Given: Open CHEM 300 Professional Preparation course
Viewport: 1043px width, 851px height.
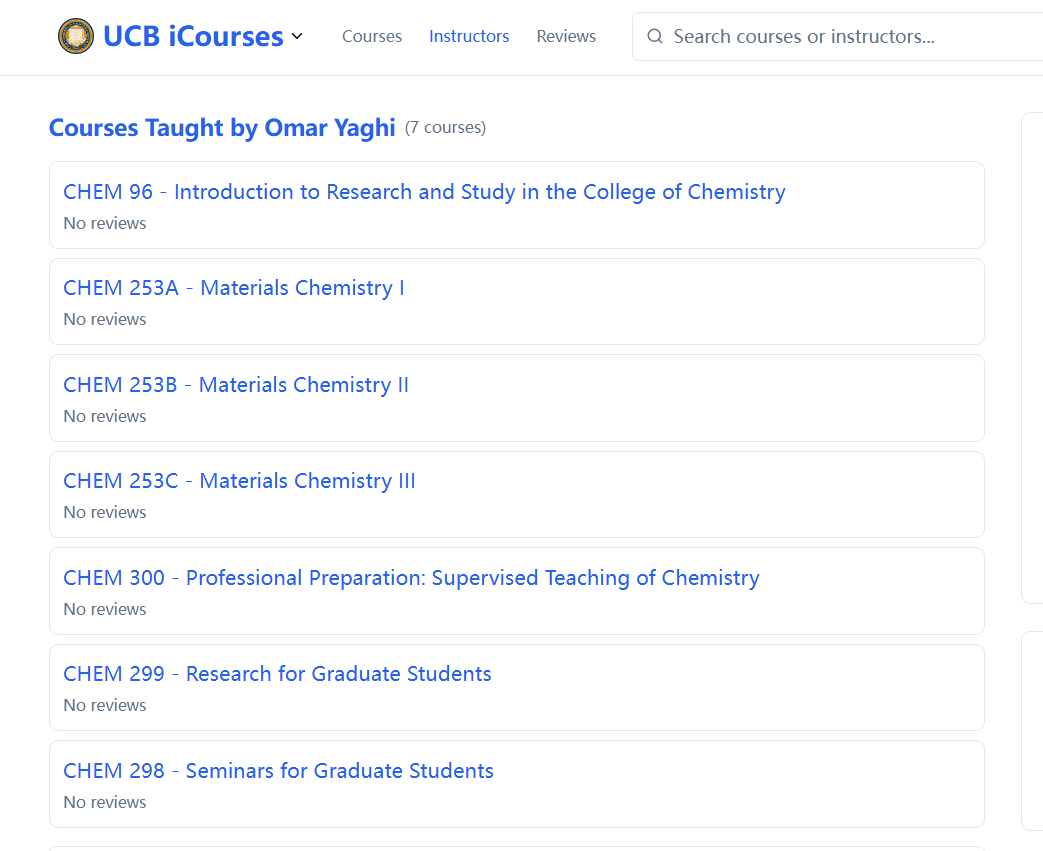Looking at the screenshot, I should (411, 578).
